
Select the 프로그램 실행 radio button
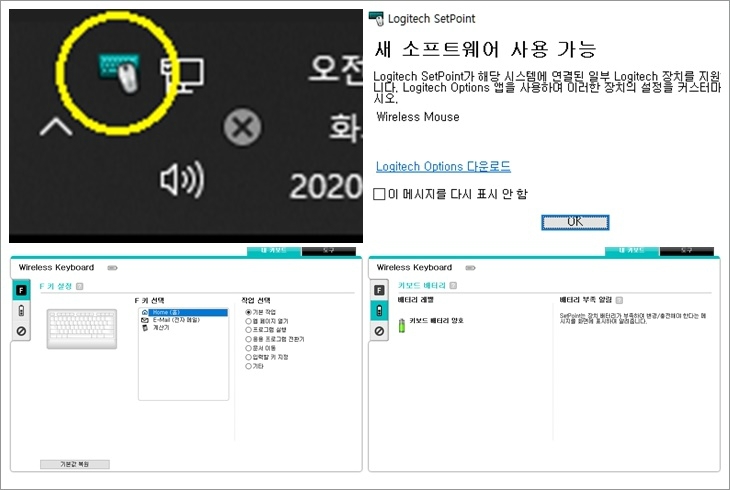tap(248, 330)
